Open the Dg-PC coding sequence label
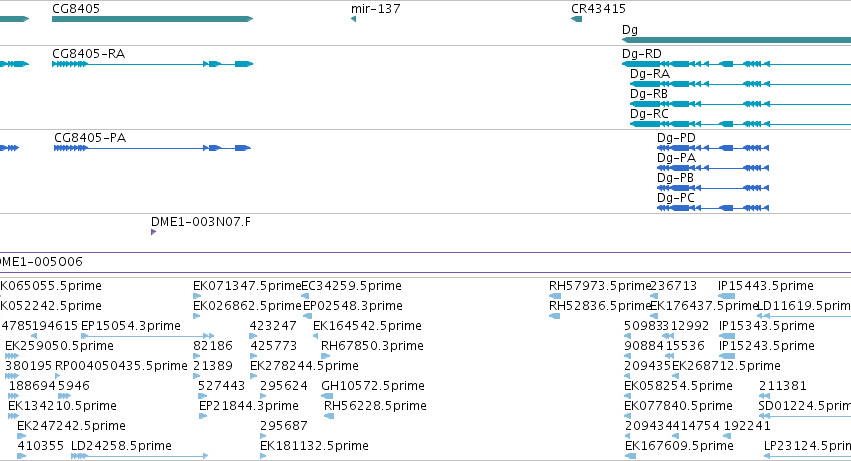 pyautogui.click(x=676, y=198)
